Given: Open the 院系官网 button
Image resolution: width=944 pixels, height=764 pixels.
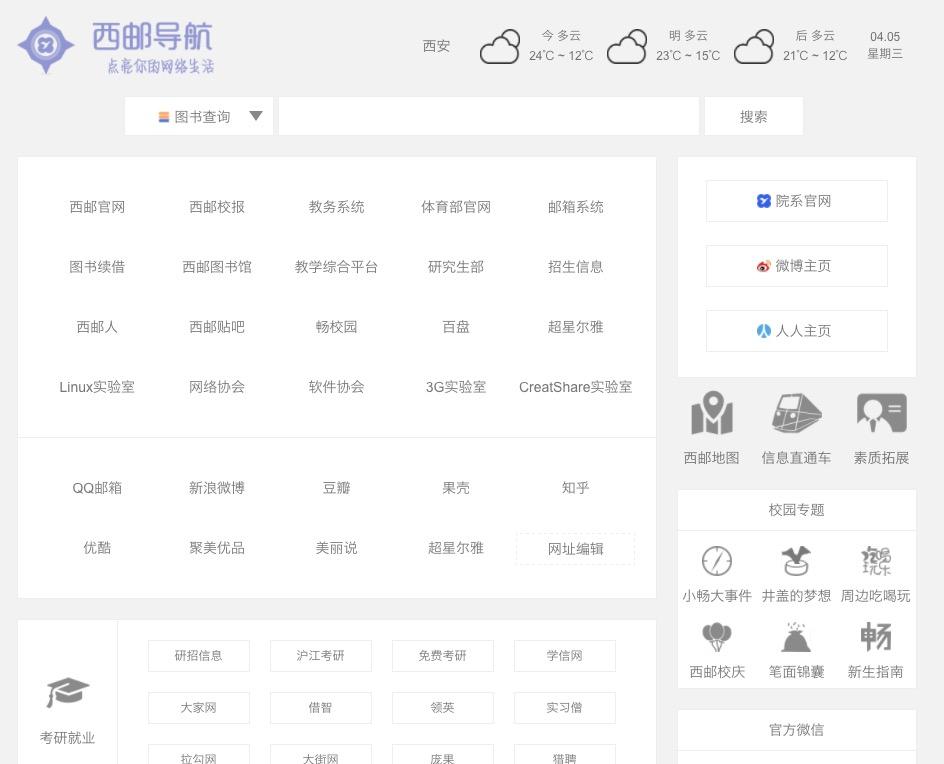Looking at the screenshot, I should click(x=796, y=201).
